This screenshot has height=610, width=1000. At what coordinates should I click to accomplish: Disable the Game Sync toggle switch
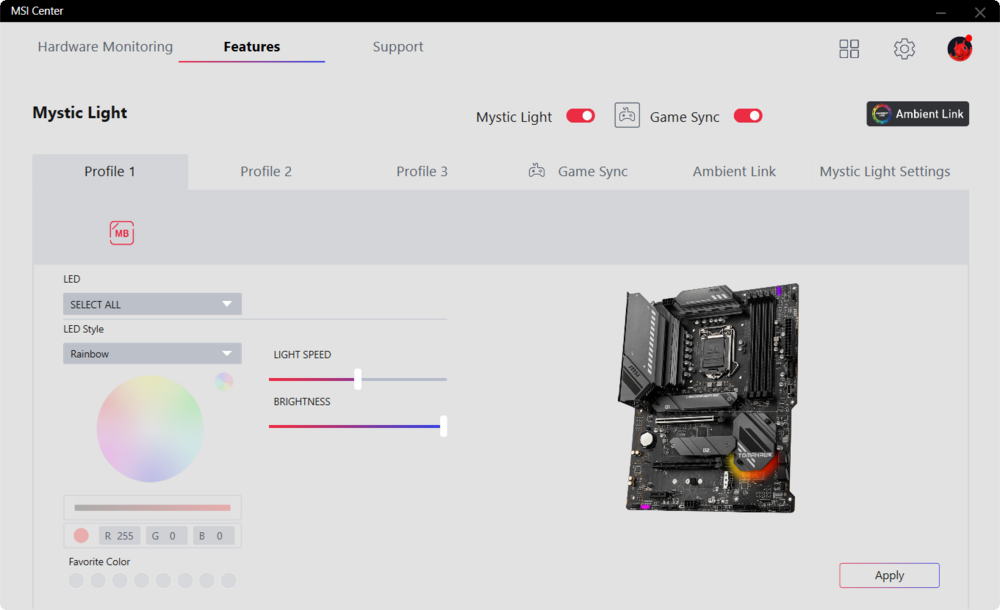[748, 116]
